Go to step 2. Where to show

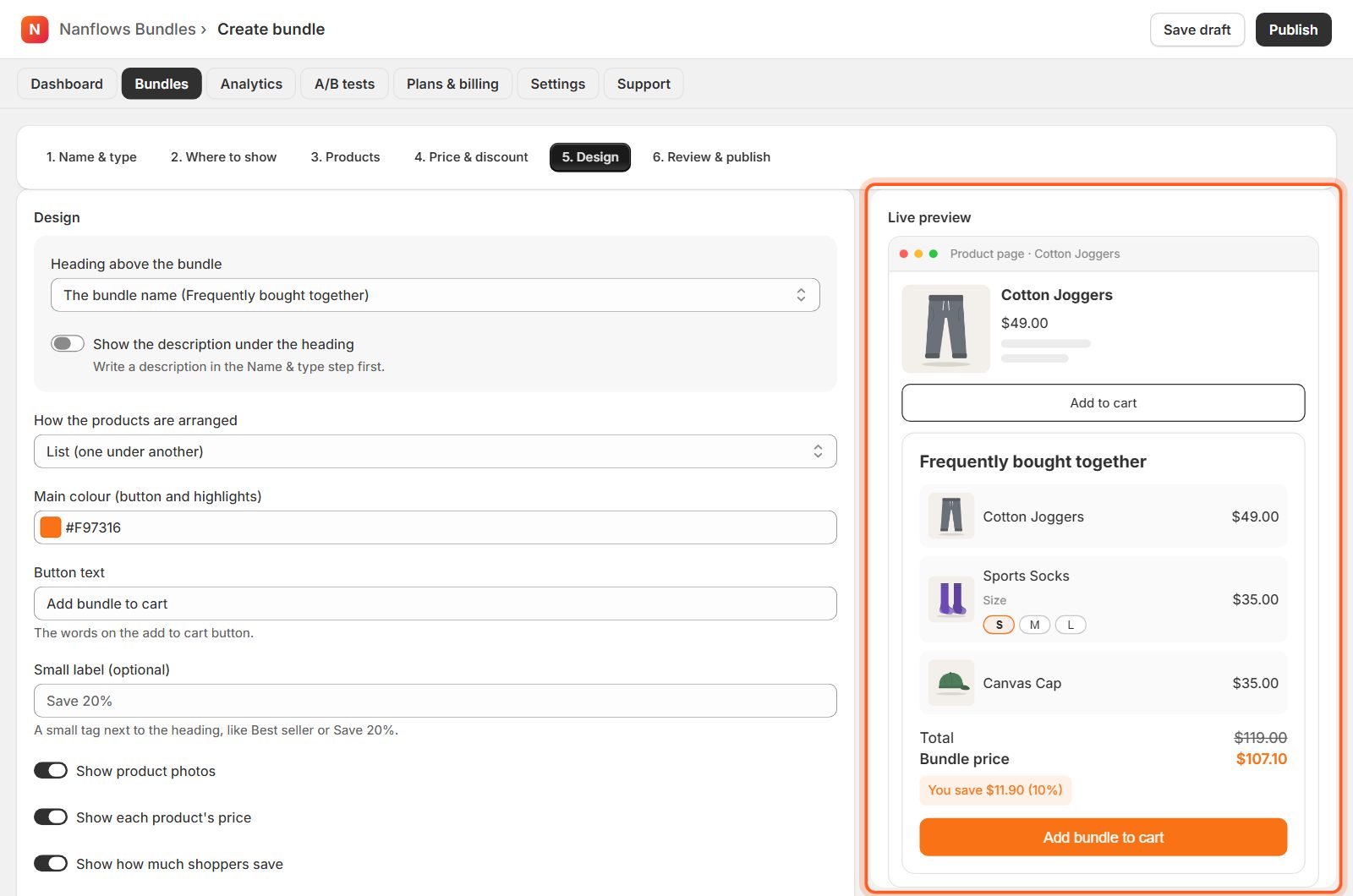pyautogui.click(x=224, y=157)
